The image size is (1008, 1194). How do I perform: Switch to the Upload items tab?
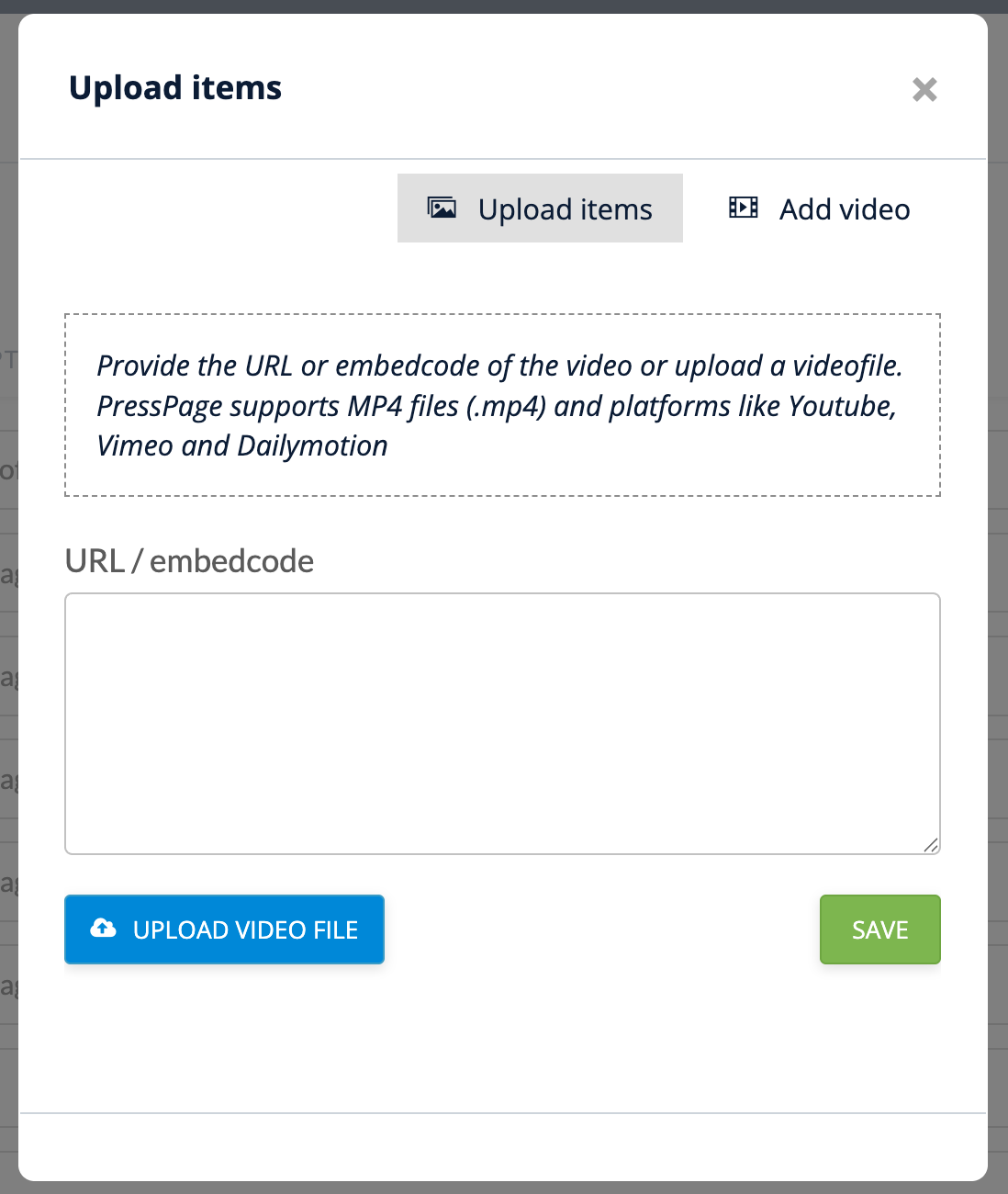tap(540, 208)
